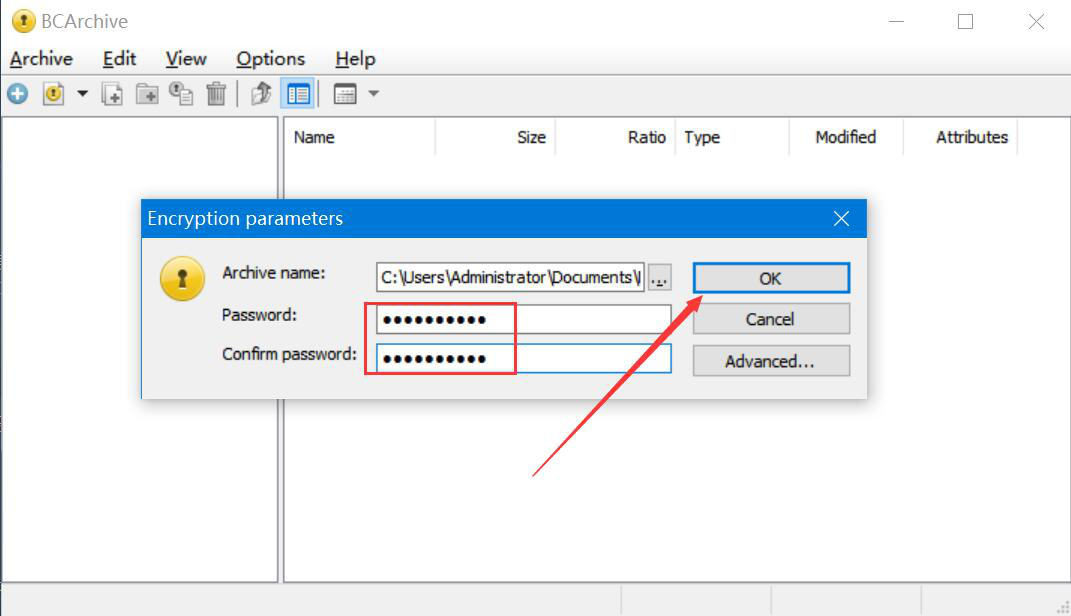This screenshot has width=1071, height=616.
Task: Click the list view style icon
Action: [345, 94]
